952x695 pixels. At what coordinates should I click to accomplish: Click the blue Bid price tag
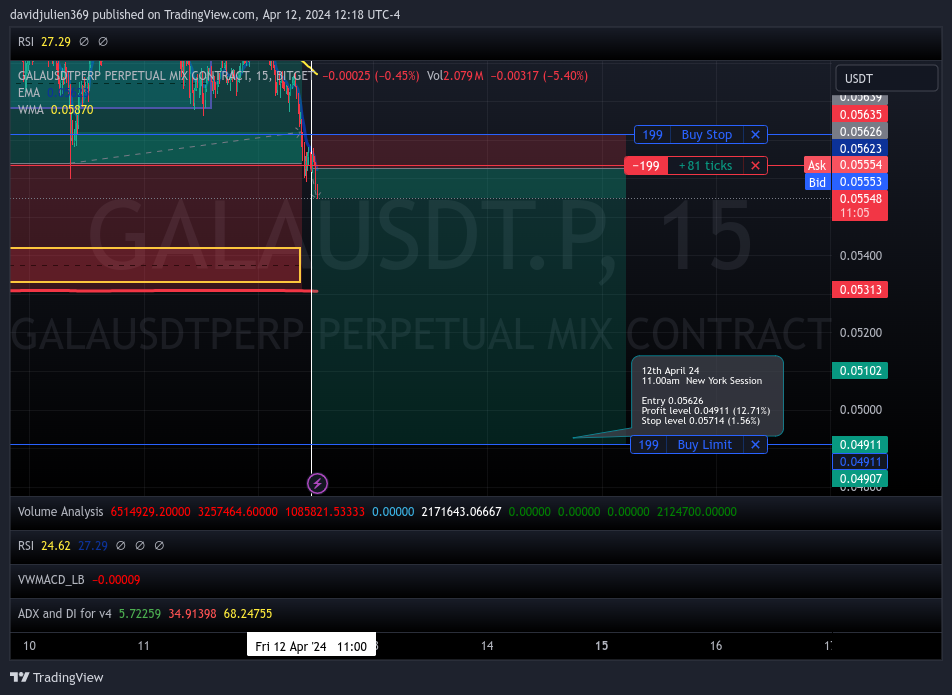tap(817, 182)
